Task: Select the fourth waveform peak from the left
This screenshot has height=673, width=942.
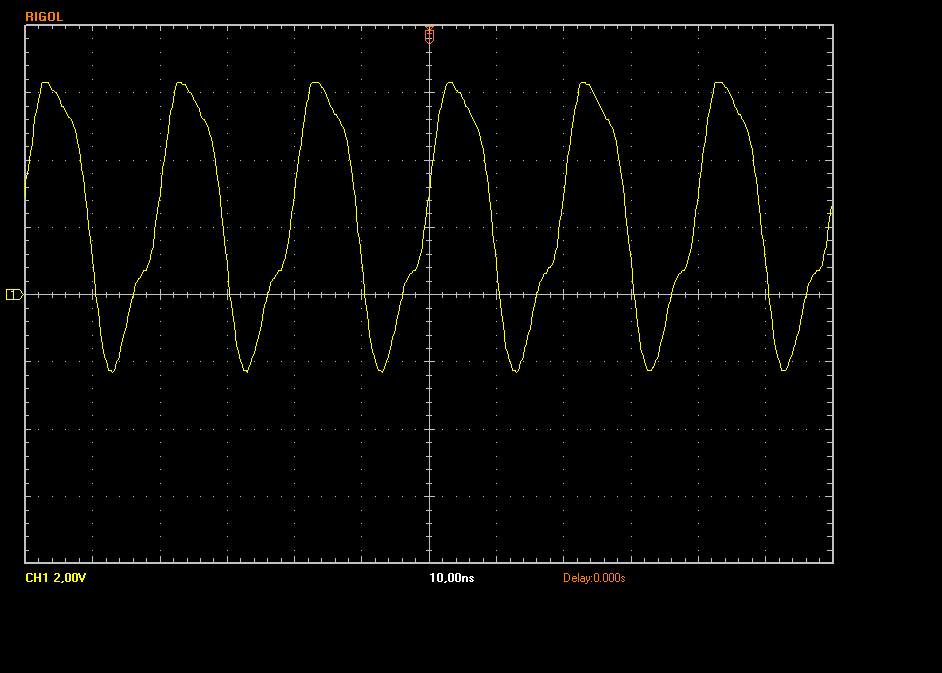Action: pyautogui.click(x=450, y=83)
